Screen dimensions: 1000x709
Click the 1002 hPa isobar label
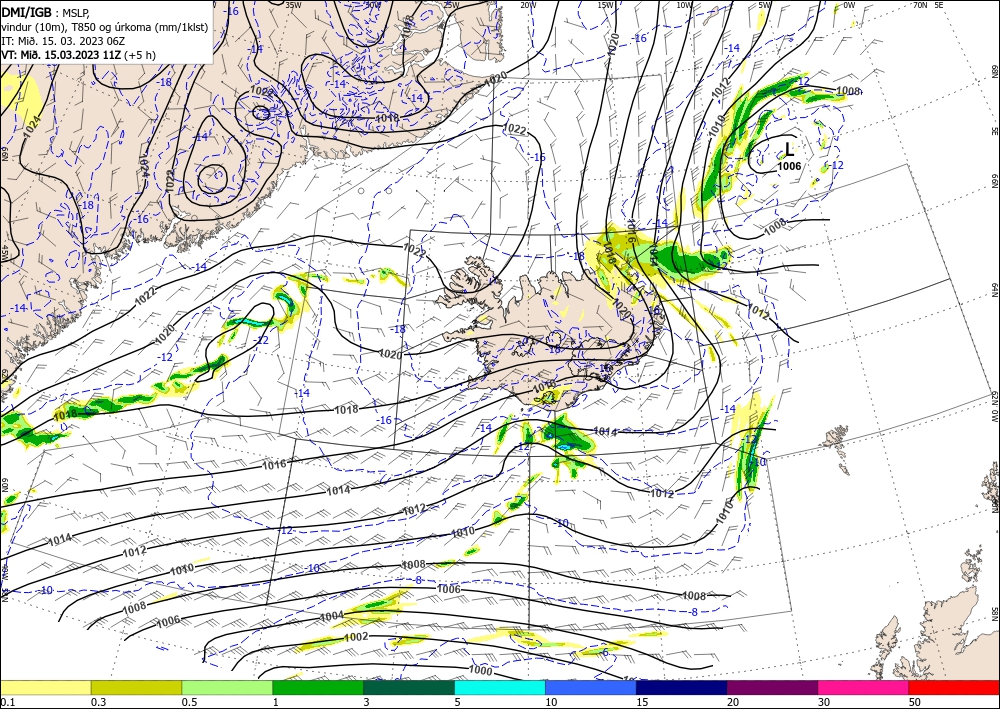tap(356, 637)
